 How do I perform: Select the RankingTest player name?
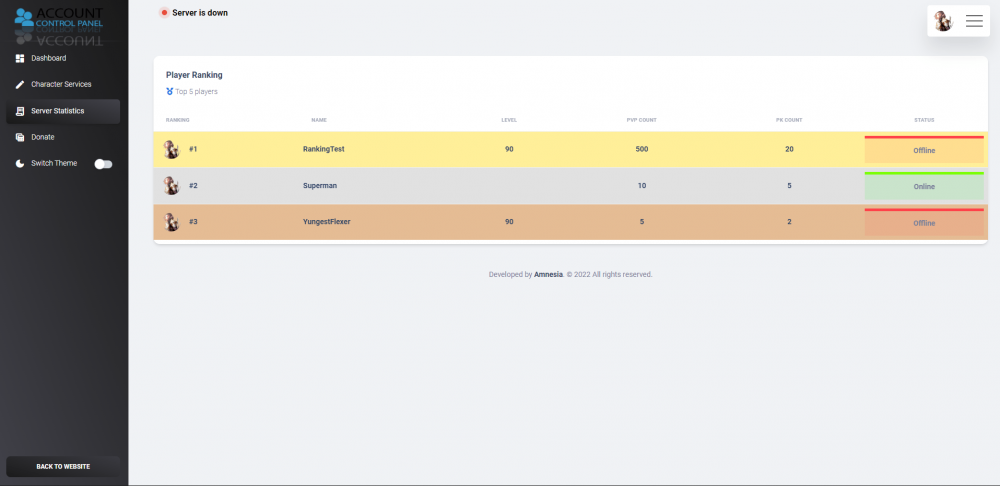point(323,149)
